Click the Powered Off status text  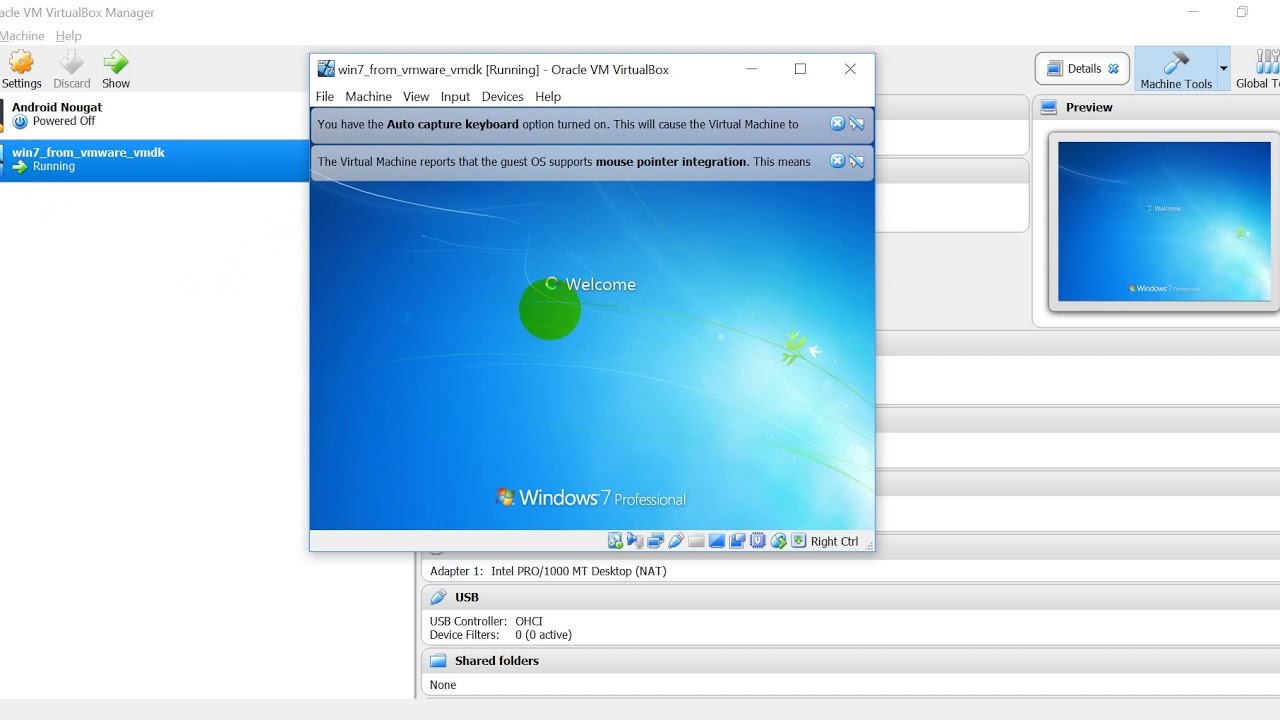coord(64,121)
